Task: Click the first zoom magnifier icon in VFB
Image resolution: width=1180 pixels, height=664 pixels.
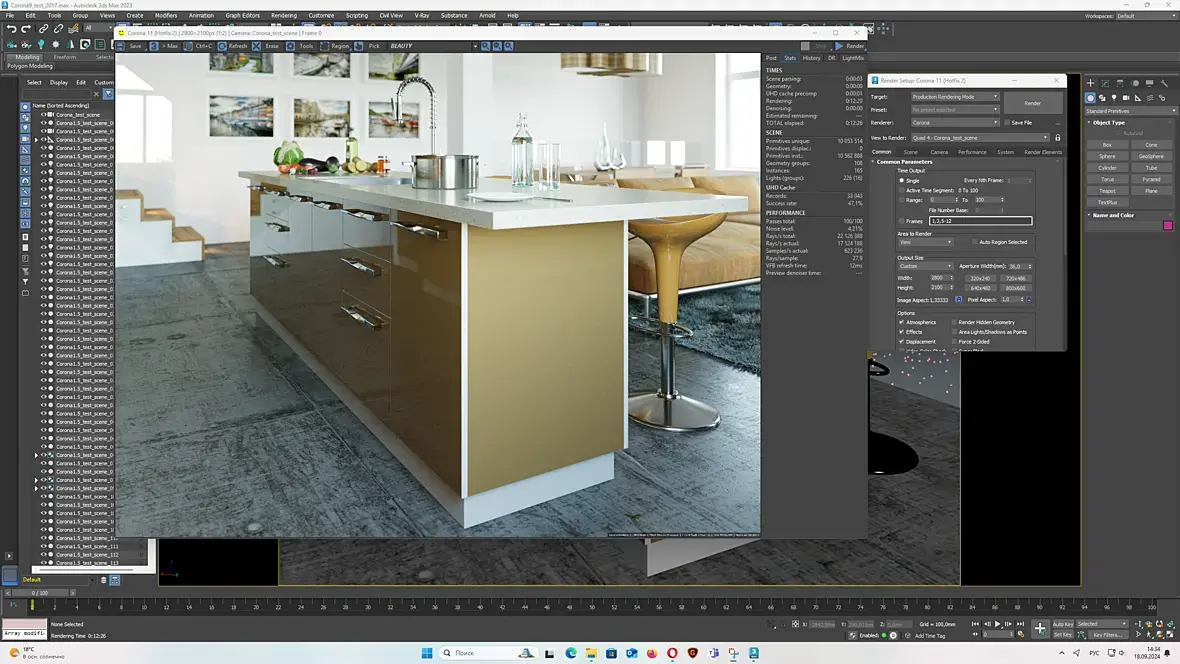Action: [485, 46]
